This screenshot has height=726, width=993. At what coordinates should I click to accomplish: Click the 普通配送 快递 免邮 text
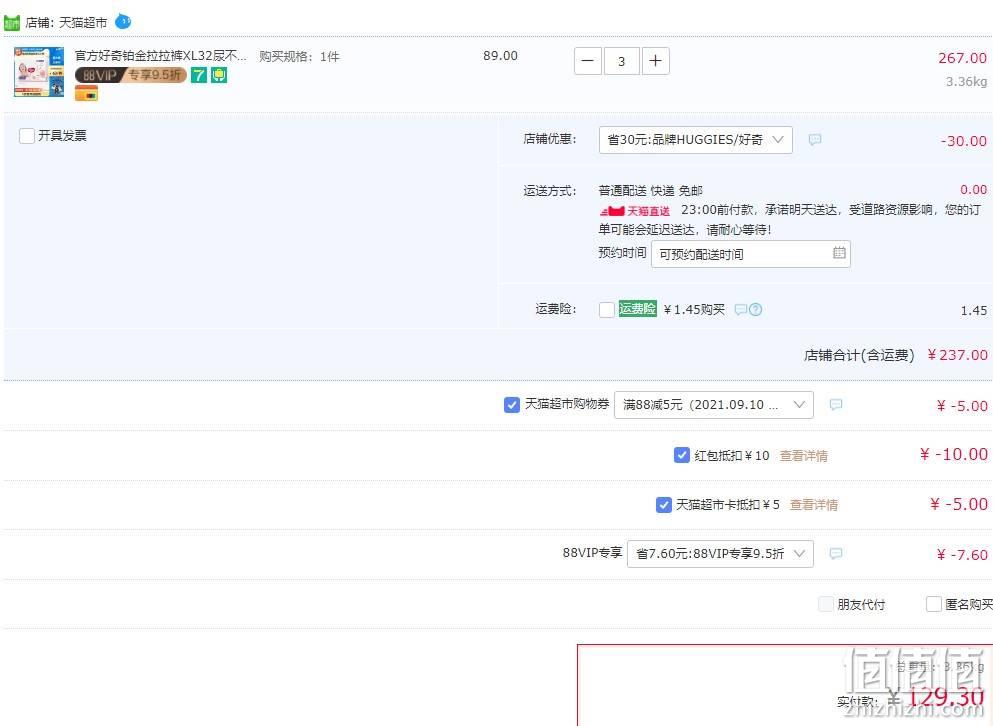(650, 191)
